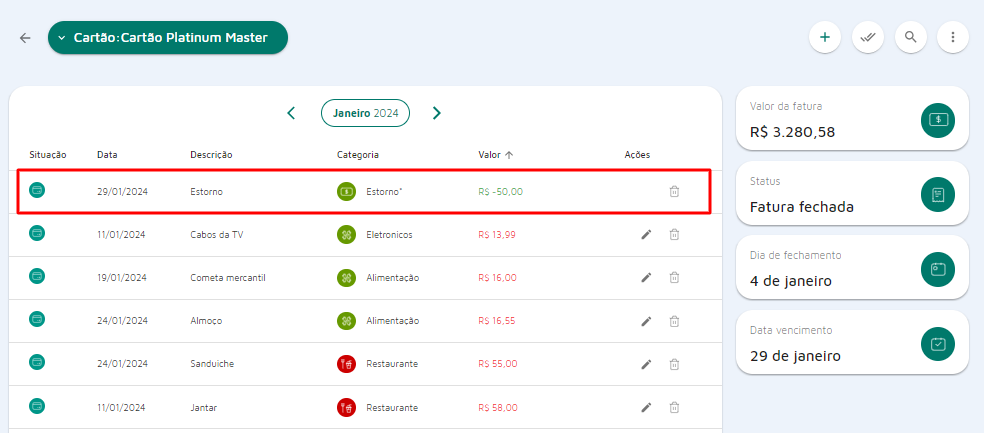Open the three-dot more options menu
This screenshot has width=984, height=433.
[x=953, y=38]
